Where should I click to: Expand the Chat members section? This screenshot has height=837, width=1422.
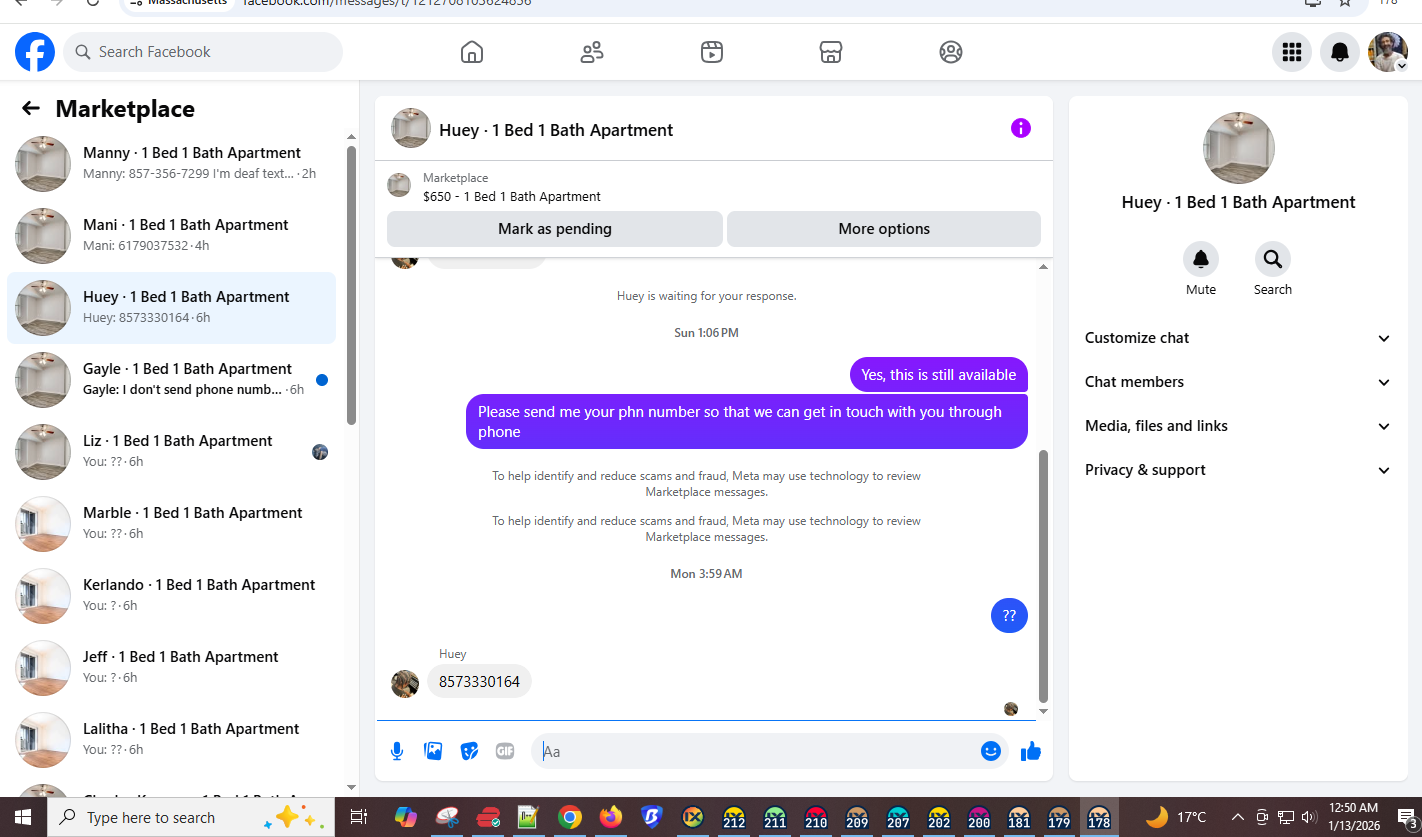pos(1238,382)
